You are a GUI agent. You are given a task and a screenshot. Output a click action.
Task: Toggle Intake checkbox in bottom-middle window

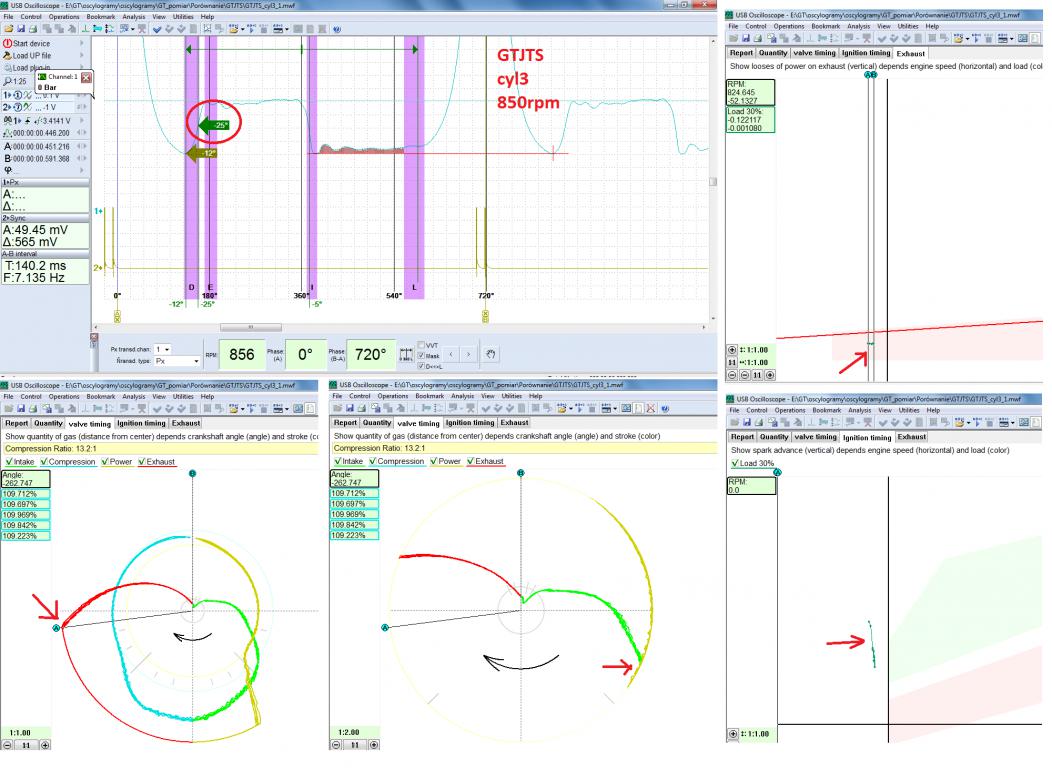pos(337,461)
